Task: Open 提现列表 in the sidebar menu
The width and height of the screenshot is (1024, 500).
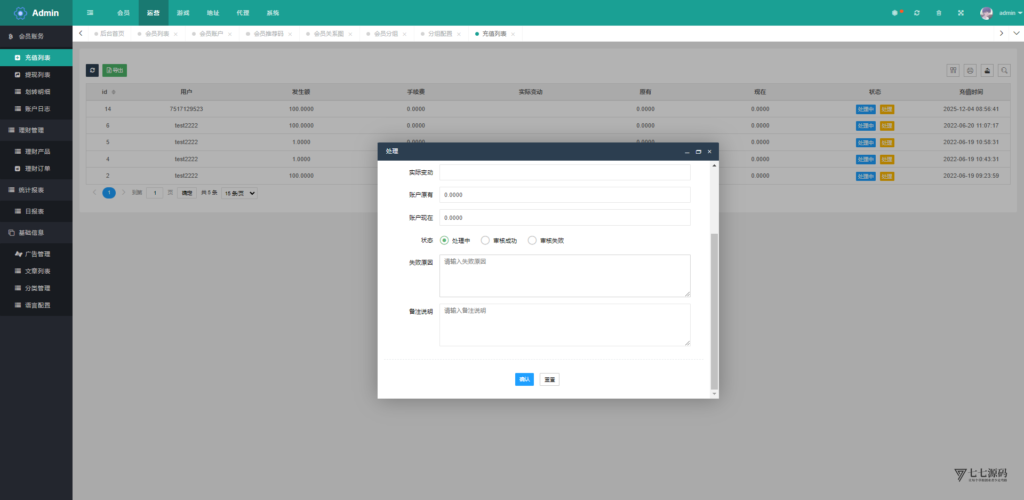Action: [x=37, y=74]
